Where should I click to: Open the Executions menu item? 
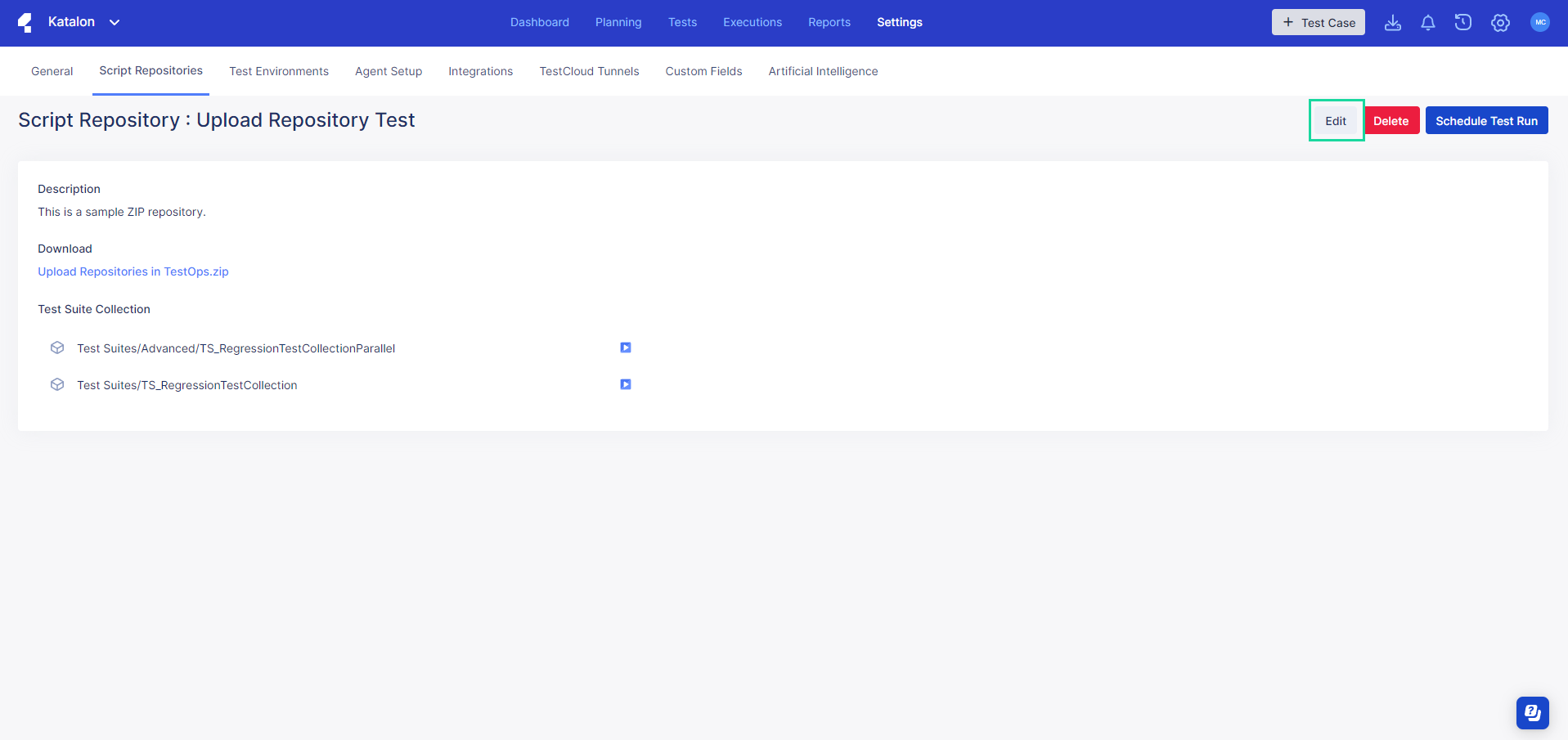point(752,22)
